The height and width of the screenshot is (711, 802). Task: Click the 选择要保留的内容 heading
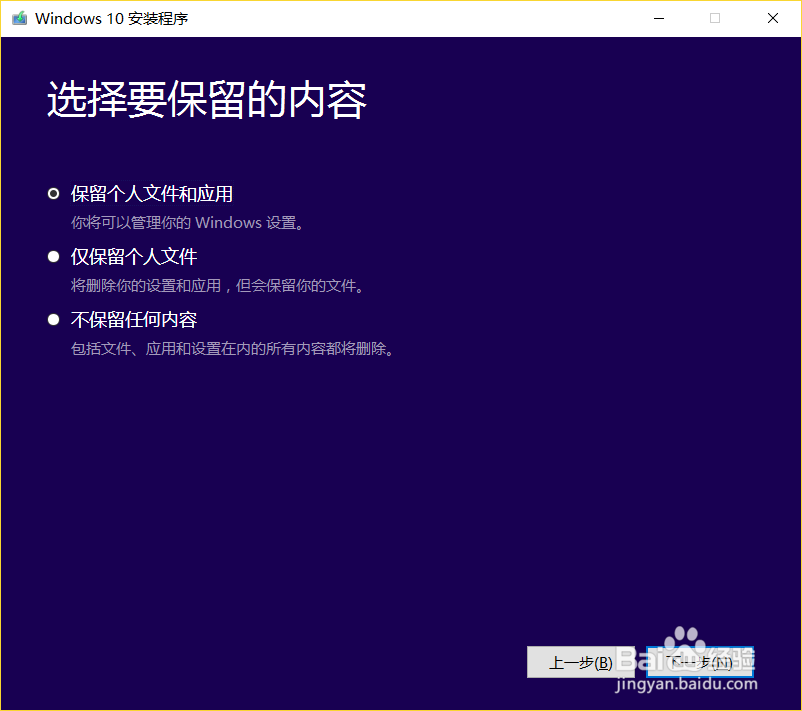pyautogui.click(x=206, y=99)
